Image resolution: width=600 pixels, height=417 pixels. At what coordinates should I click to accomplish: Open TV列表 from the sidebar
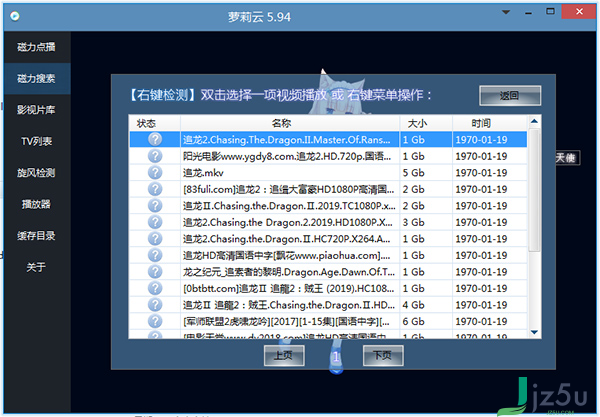[37, 141]
